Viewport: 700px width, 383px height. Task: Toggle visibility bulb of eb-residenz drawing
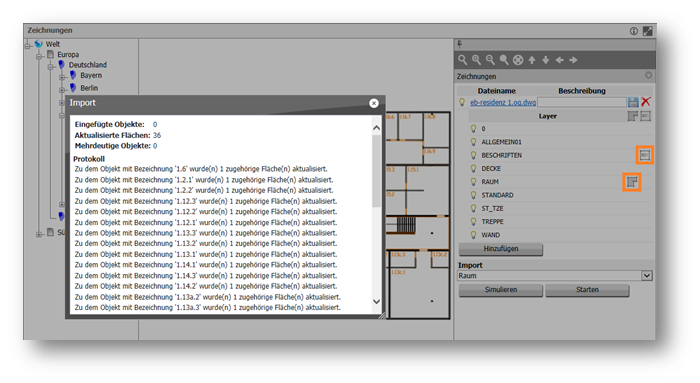coord(462,102)
